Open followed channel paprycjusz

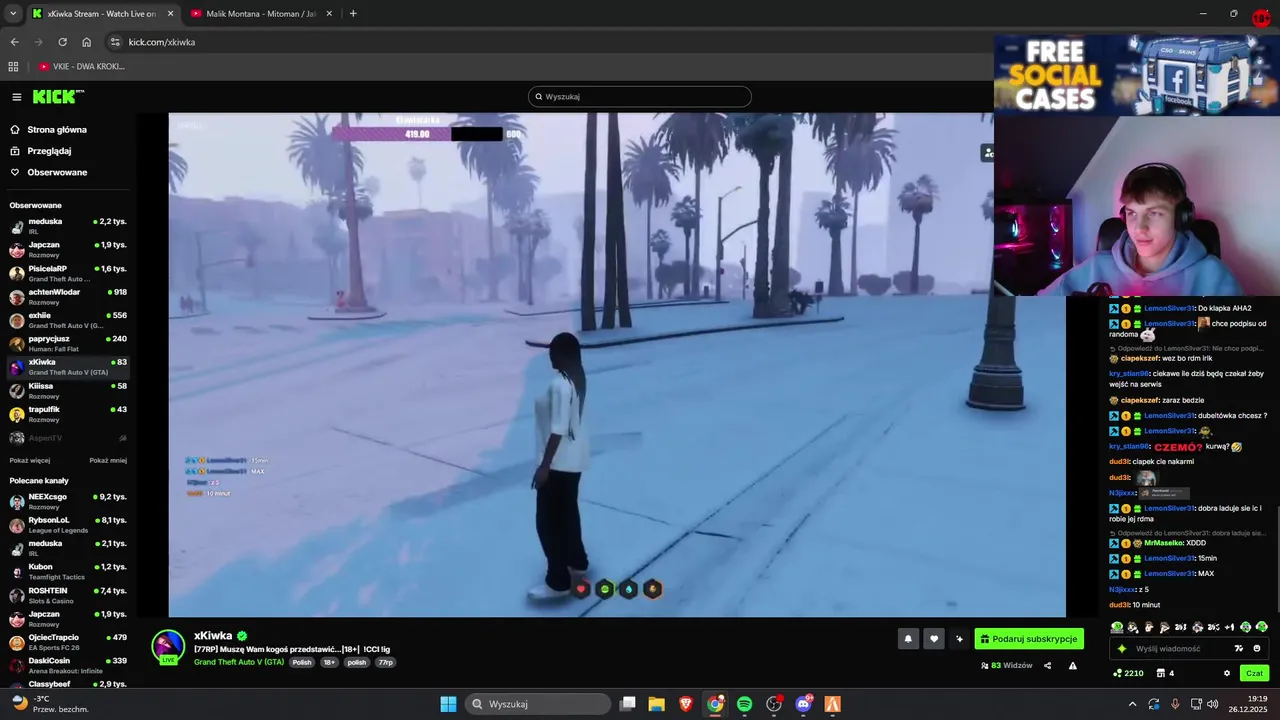pos(68,343)
